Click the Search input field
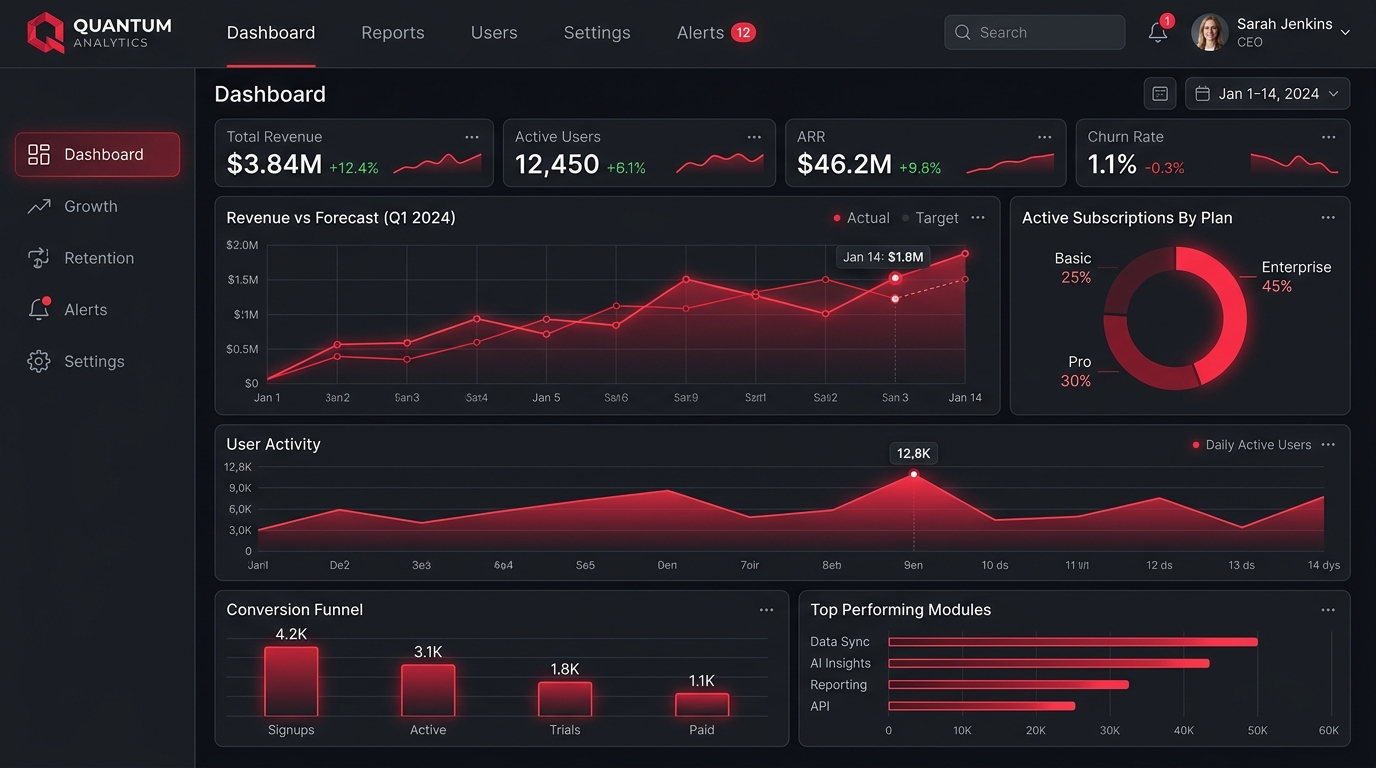Screen dimensions: 1376x768 [1034, 32]
